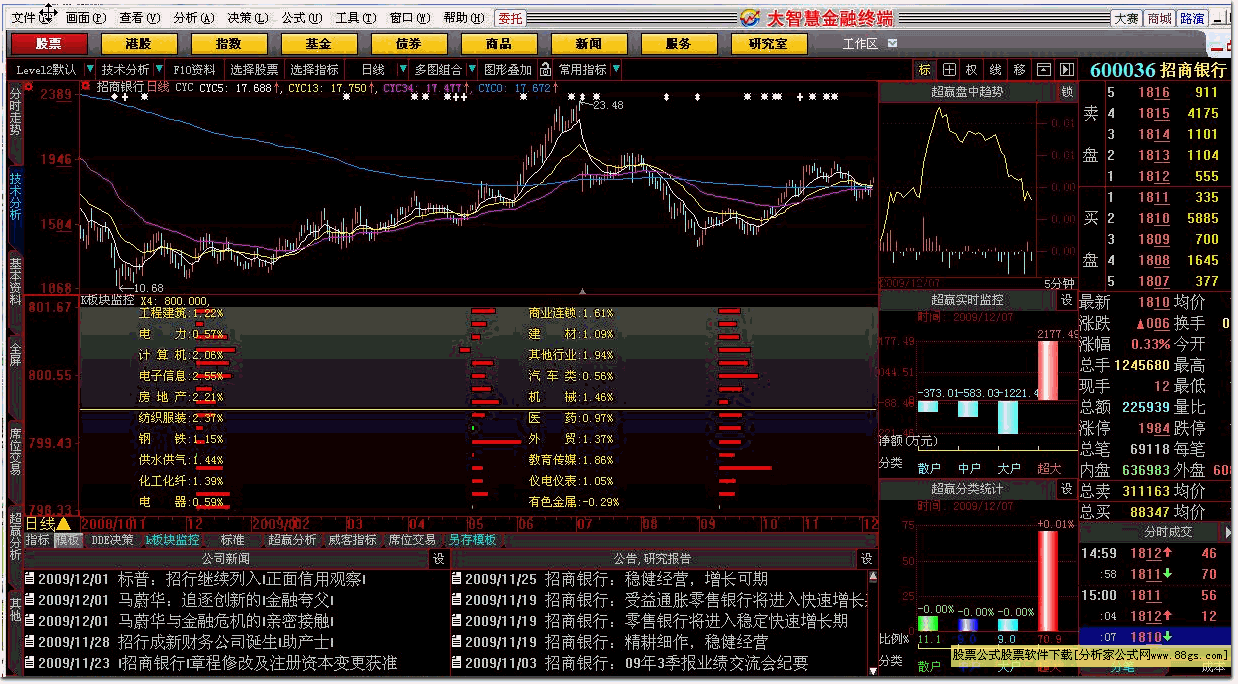Open the 分析 menu
The height and width of the screenshot is (684, 1238).
(193, 18)
